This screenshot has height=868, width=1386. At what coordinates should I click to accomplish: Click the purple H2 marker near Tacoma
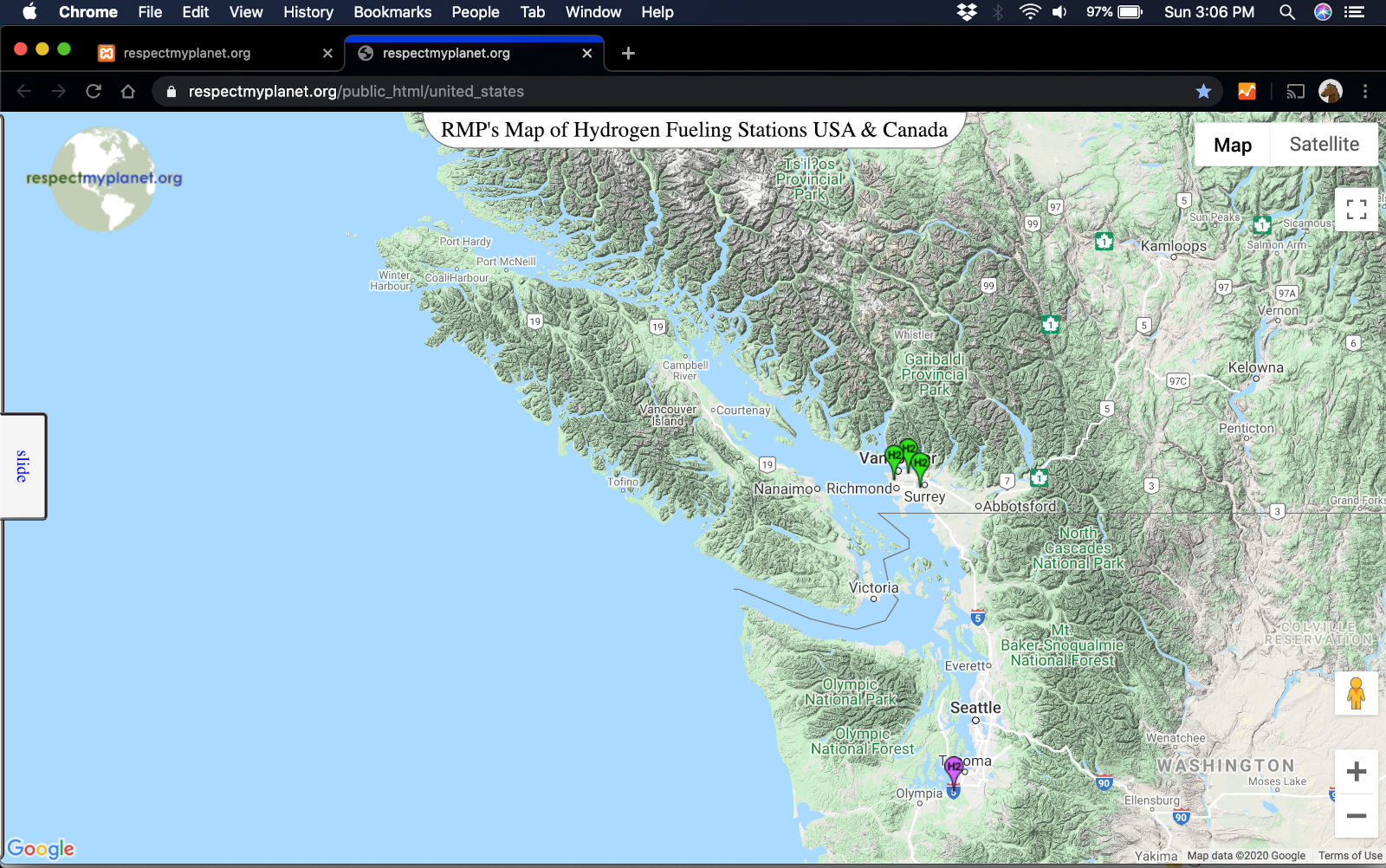(x=953, y=765)
